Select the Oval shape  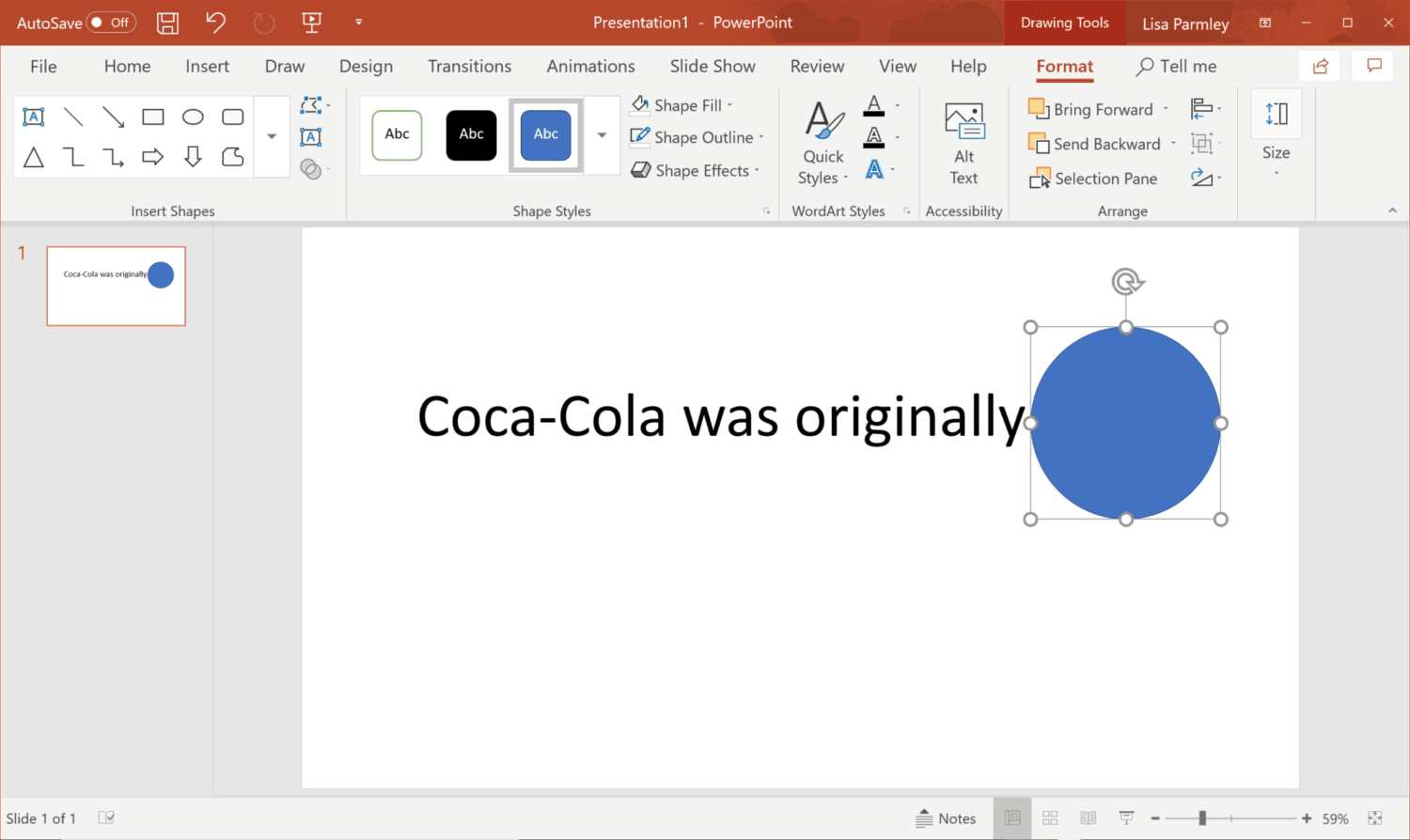[193, 117]
